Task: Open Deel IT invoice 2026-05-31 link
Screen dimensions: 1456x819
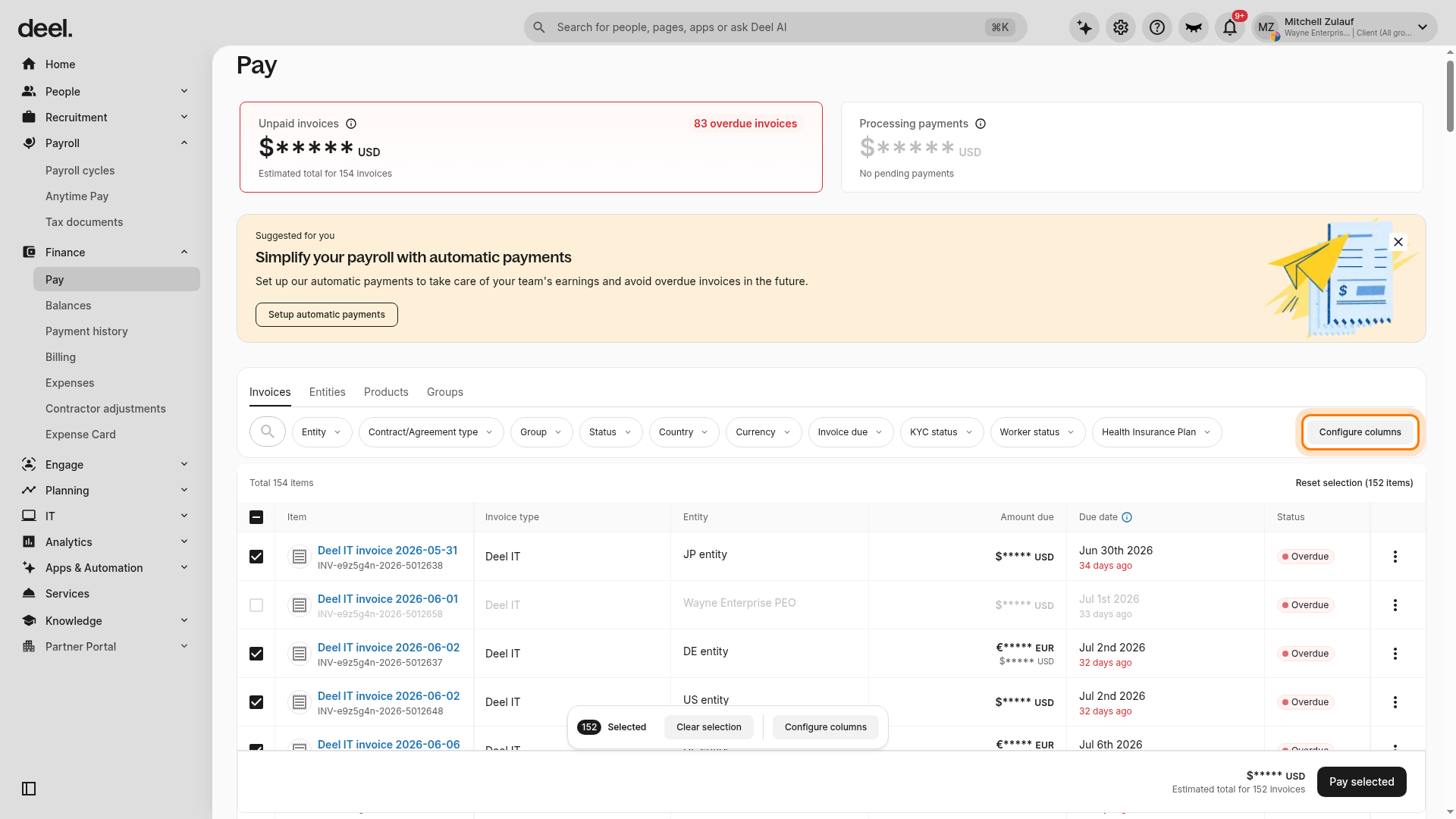Action: tap(388, 551)
